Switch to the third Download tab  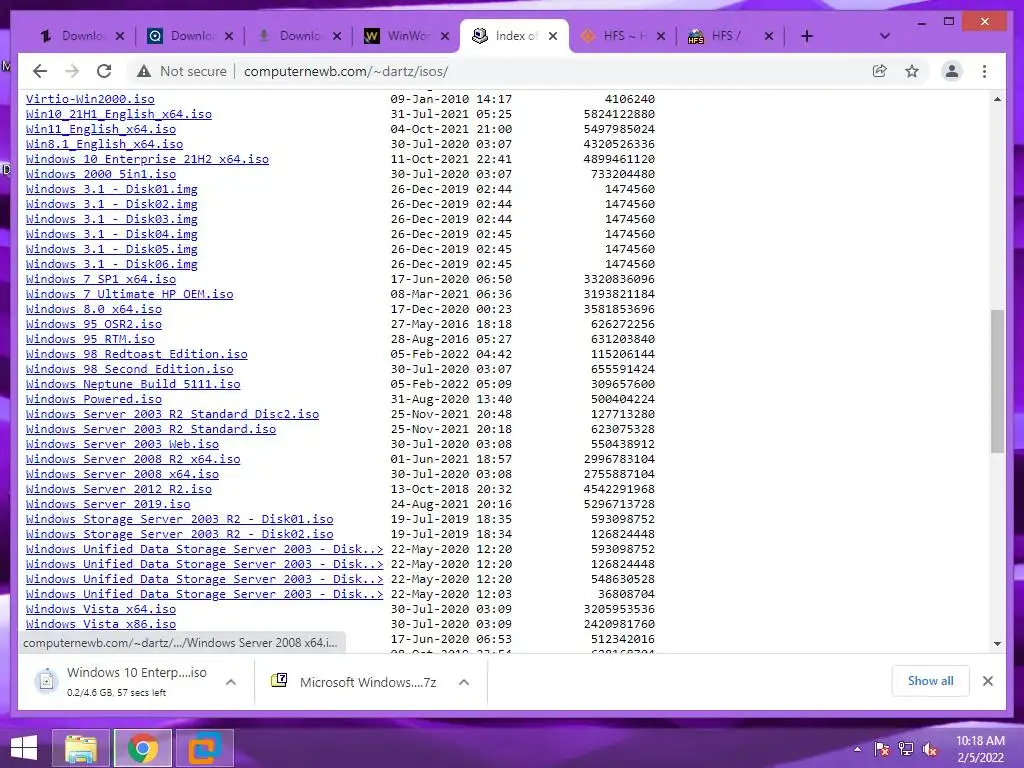pyautogui.click(x=298, y=36)
